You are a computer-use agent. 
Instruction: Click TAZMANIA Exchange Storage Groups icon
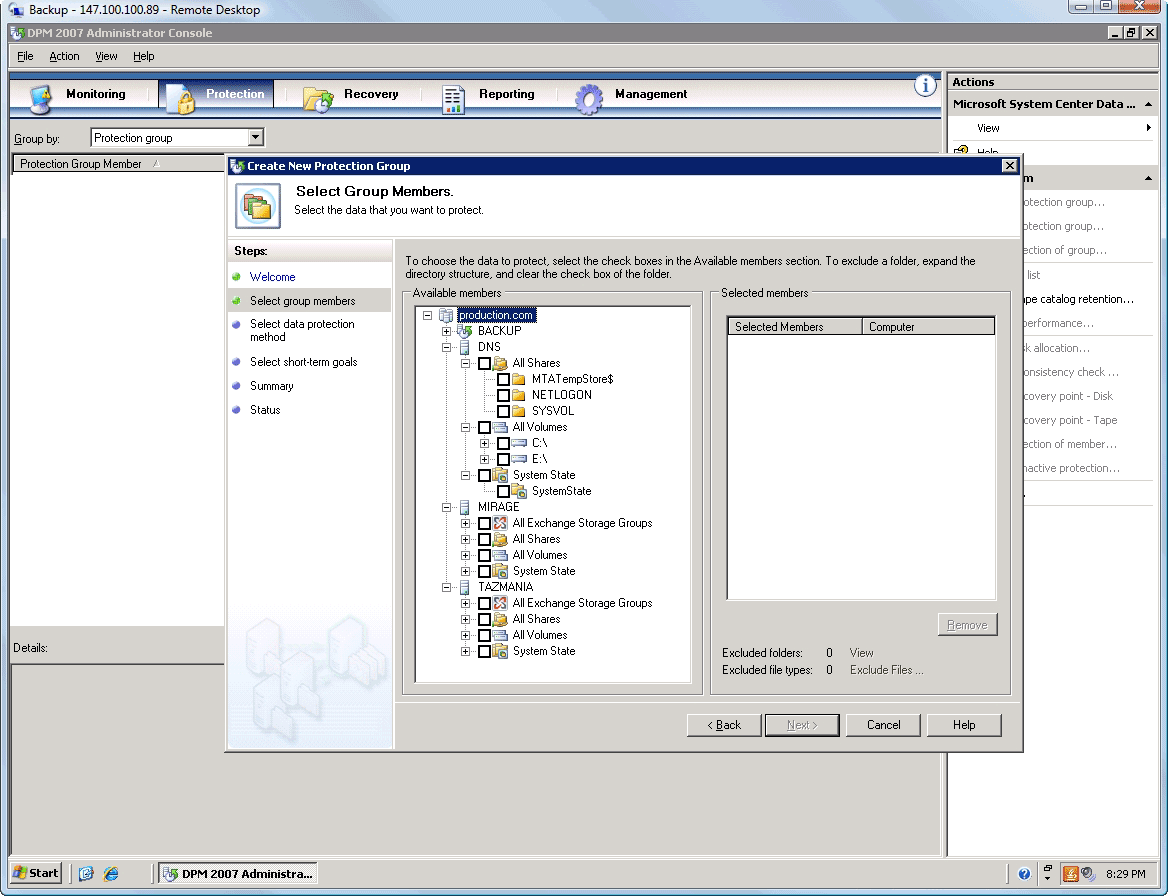[x=500, y=603]
